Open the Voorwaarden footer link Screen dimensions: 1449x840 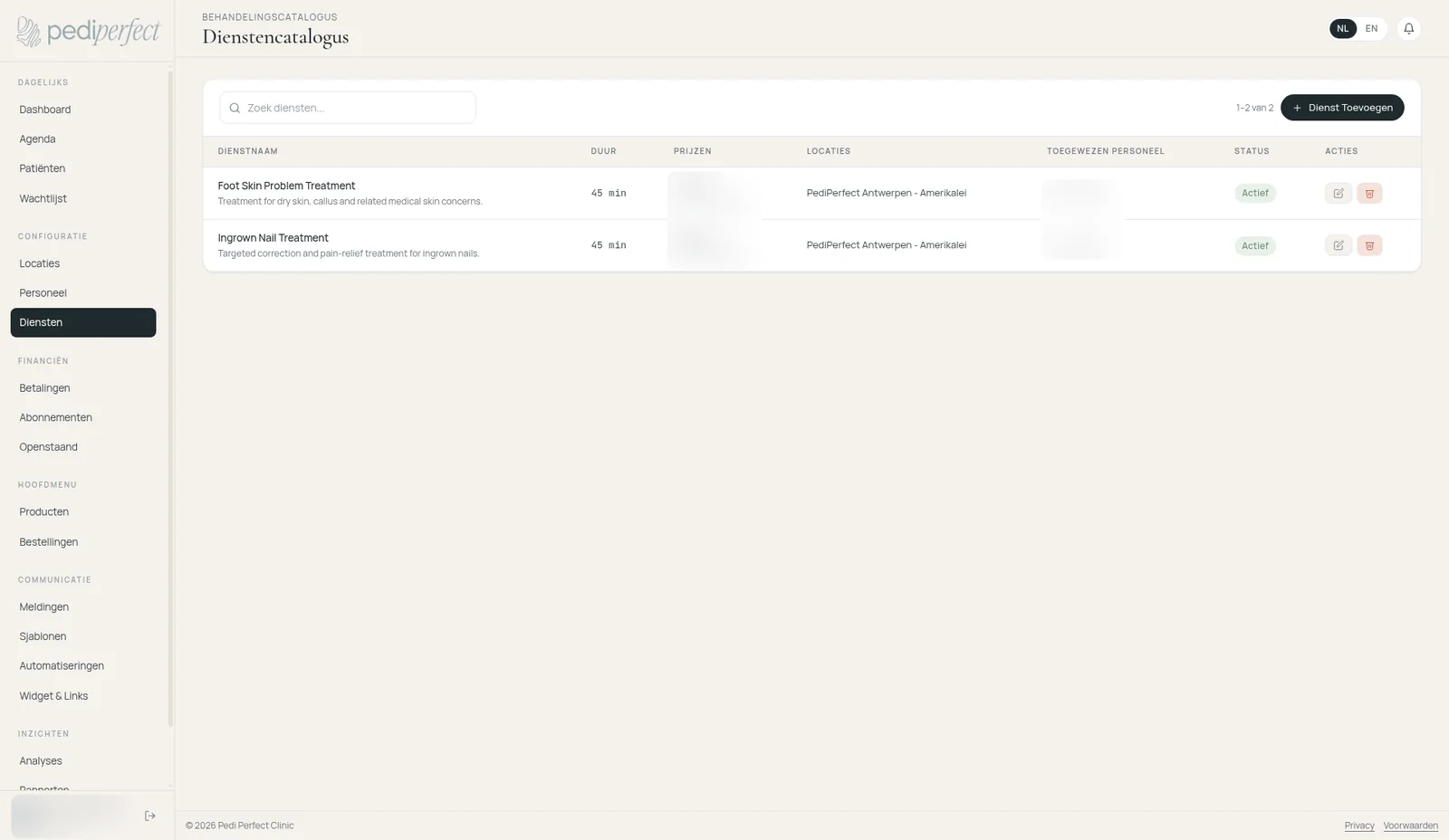click(1410, 826)
